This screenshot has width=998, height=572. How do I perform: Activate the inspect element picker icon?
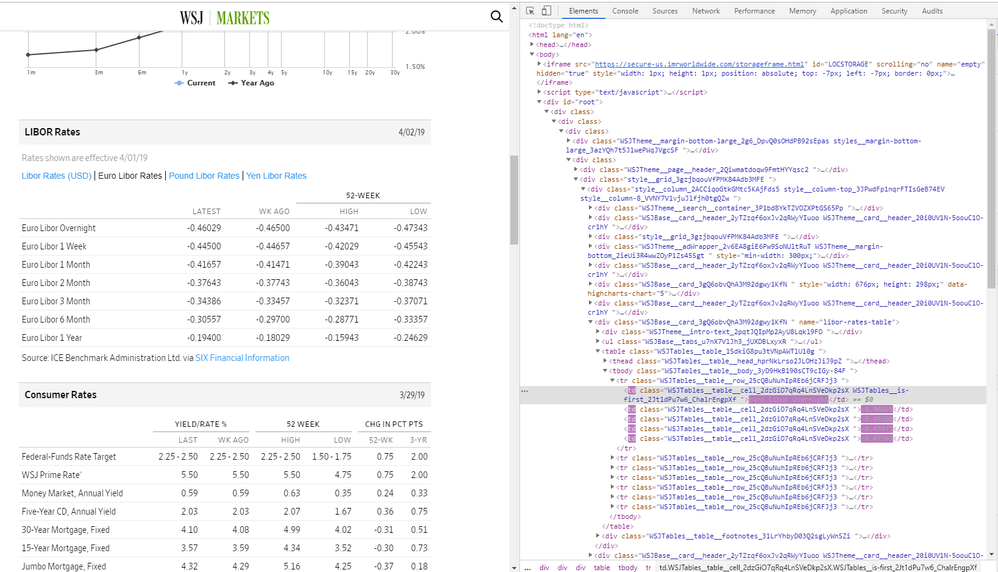click(x=530, y=11)
